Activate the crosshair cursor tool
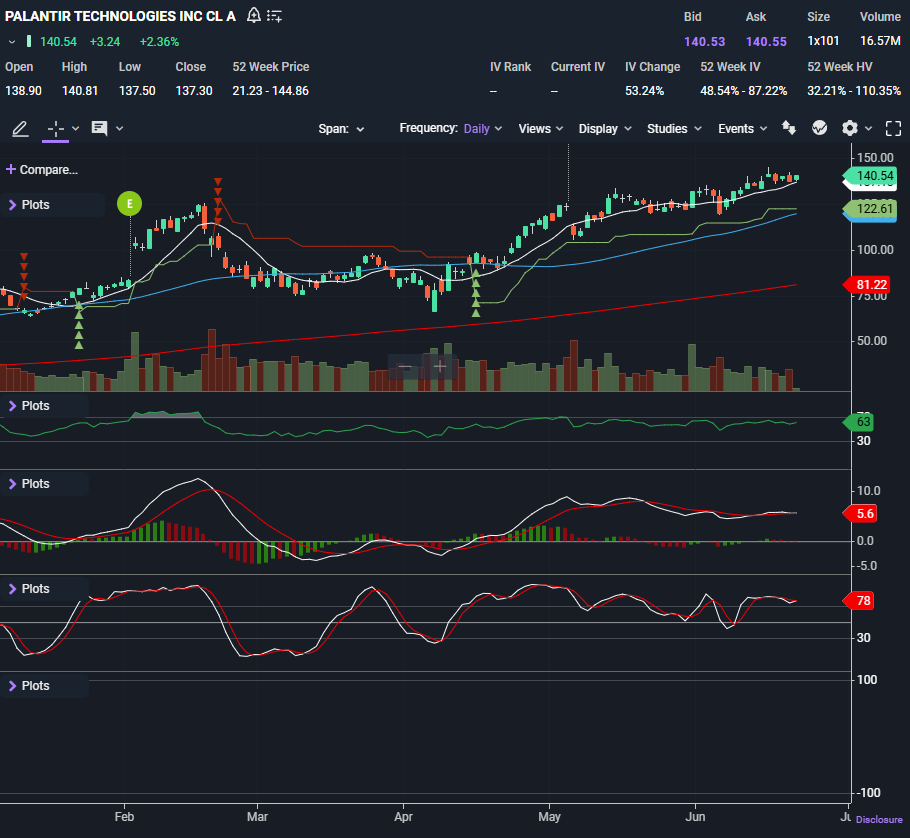Screen dimensions: 910x838 click(56, 128)
